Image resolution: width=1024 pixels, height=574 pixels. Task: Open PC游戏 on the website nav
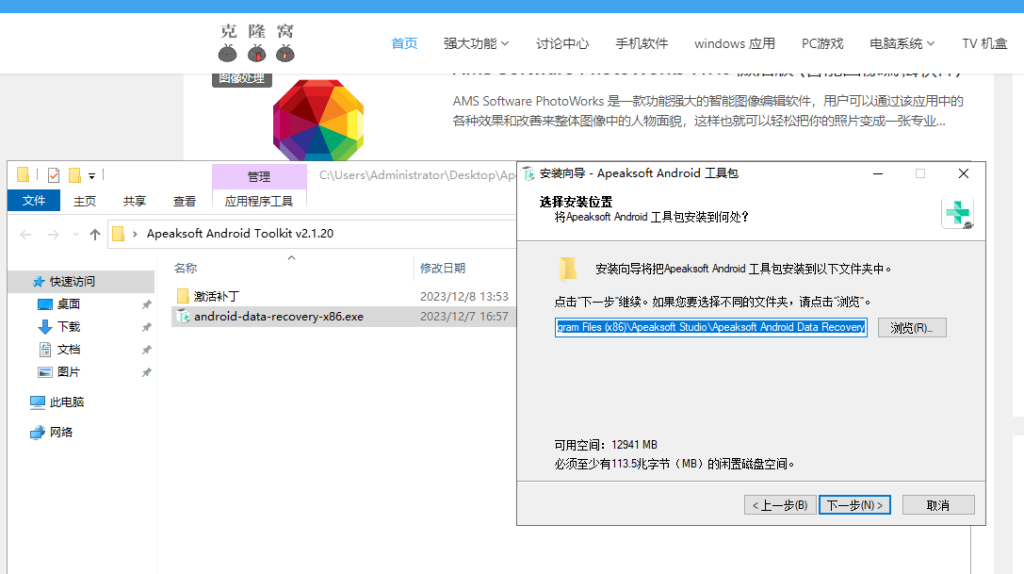tap(822, 44)
